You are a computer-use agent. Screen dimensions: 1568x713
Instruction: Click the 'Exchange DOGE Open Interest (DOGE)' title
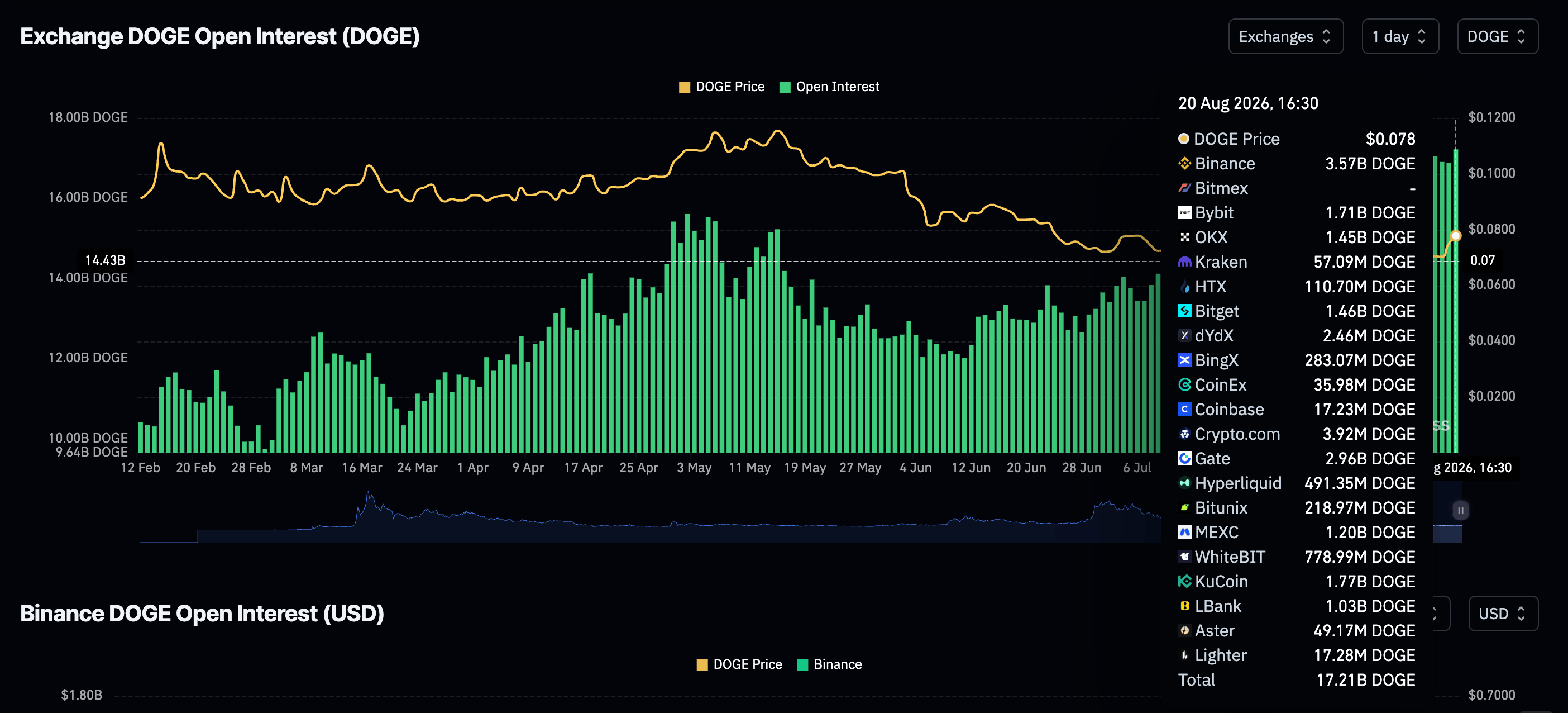(x=220, y=36)
